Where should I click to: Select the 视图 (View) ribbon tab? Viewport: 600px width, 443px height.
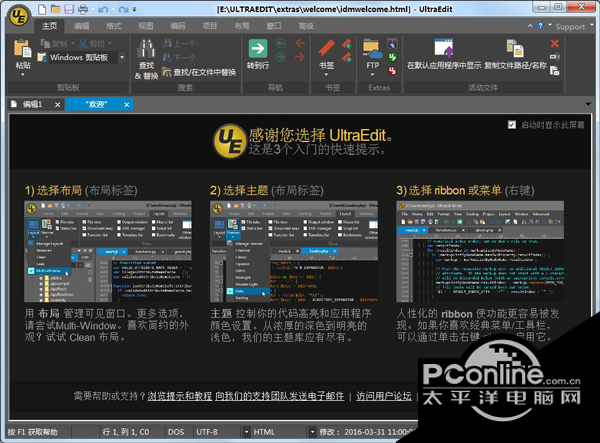[145, 26]
